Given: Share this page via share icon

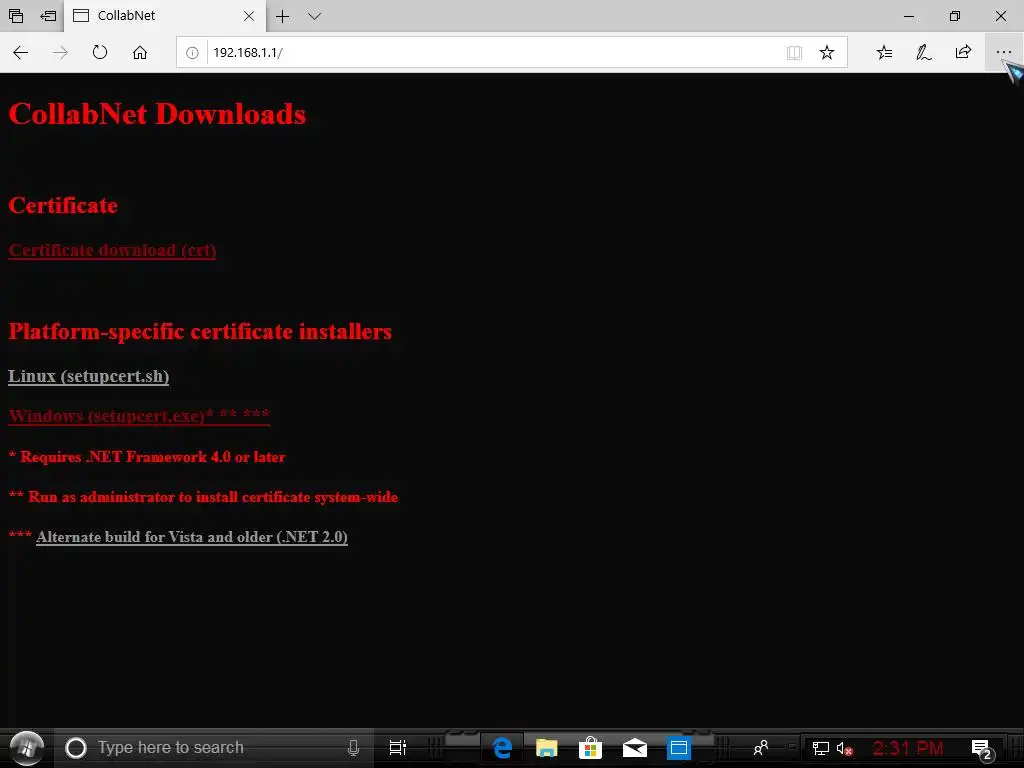Looking at the screenshot, I should tap(963, 52).
